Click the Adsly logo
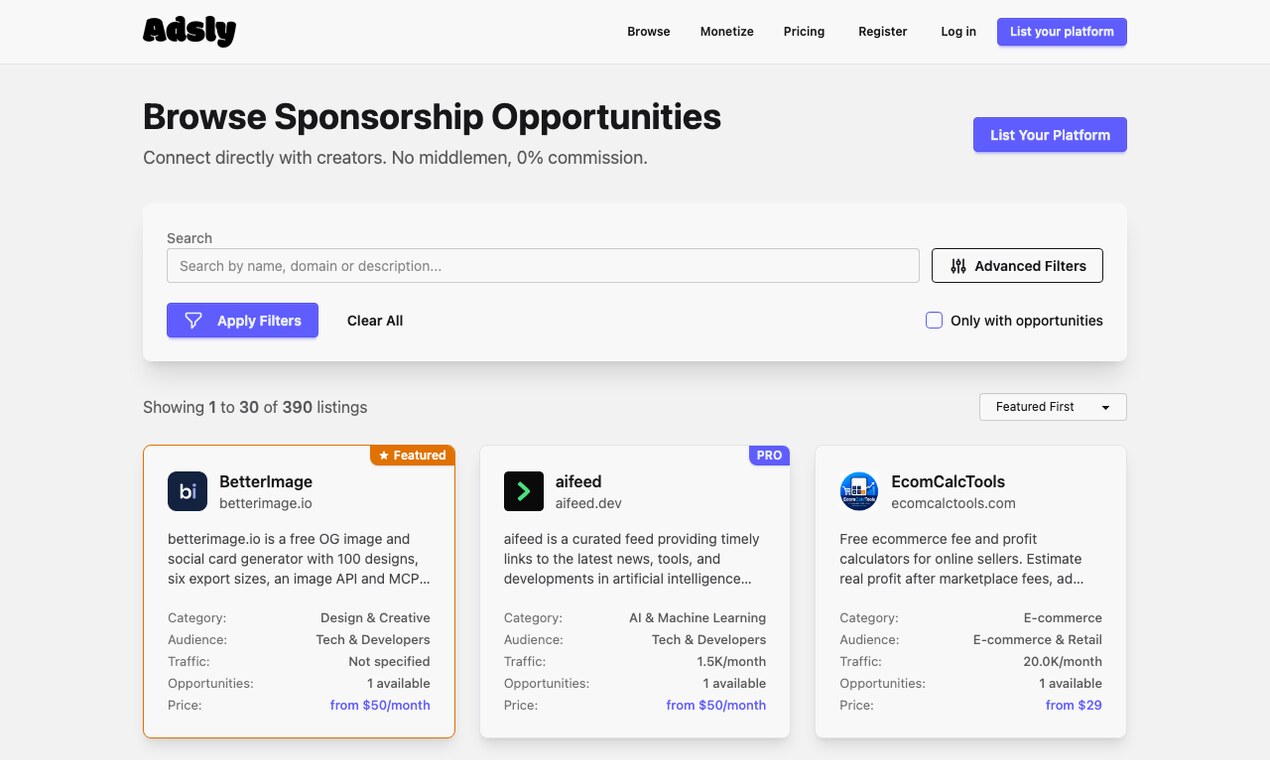Screen dimensions: 1270x760 (x=189, y=31)
